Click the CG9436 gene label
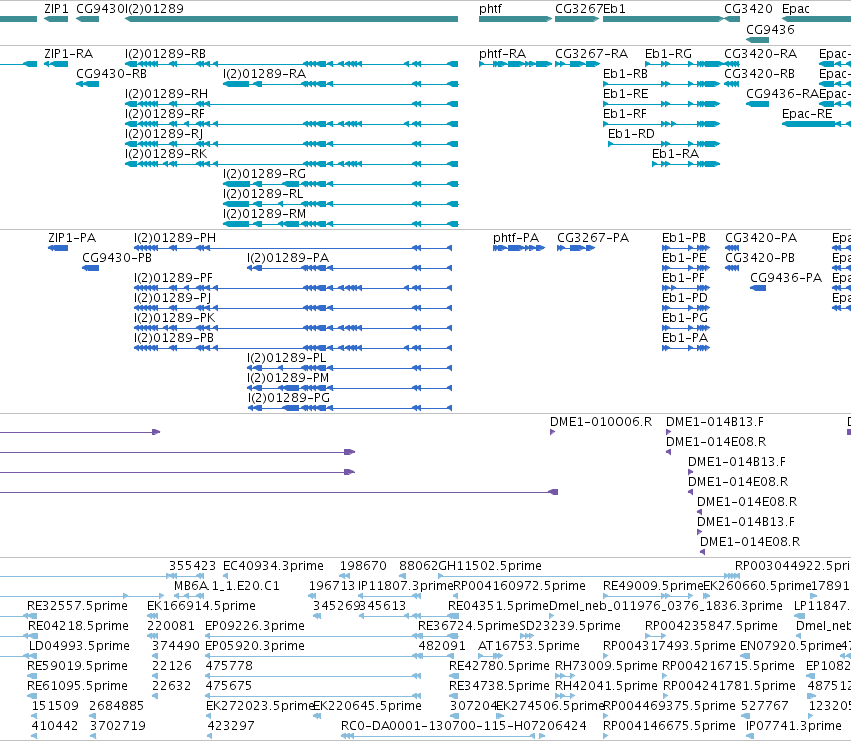The image size is (851, 741). point(770,29)
